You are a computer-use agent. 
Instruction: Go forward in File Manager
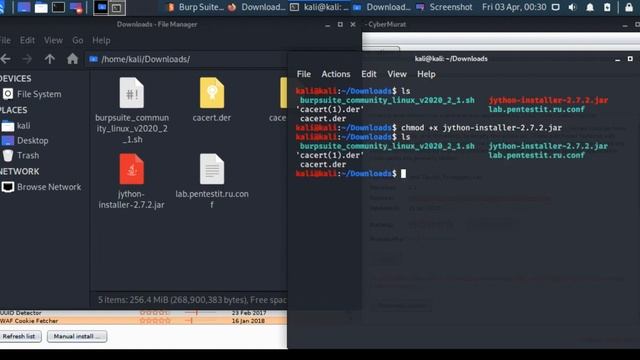point(27,59)
